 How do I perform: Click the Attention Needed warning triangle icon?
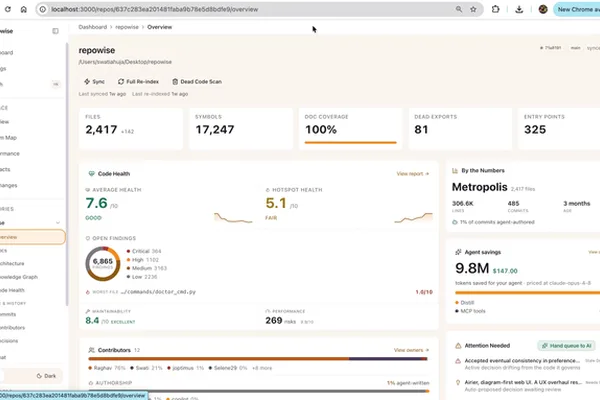[x=458, y=346]
